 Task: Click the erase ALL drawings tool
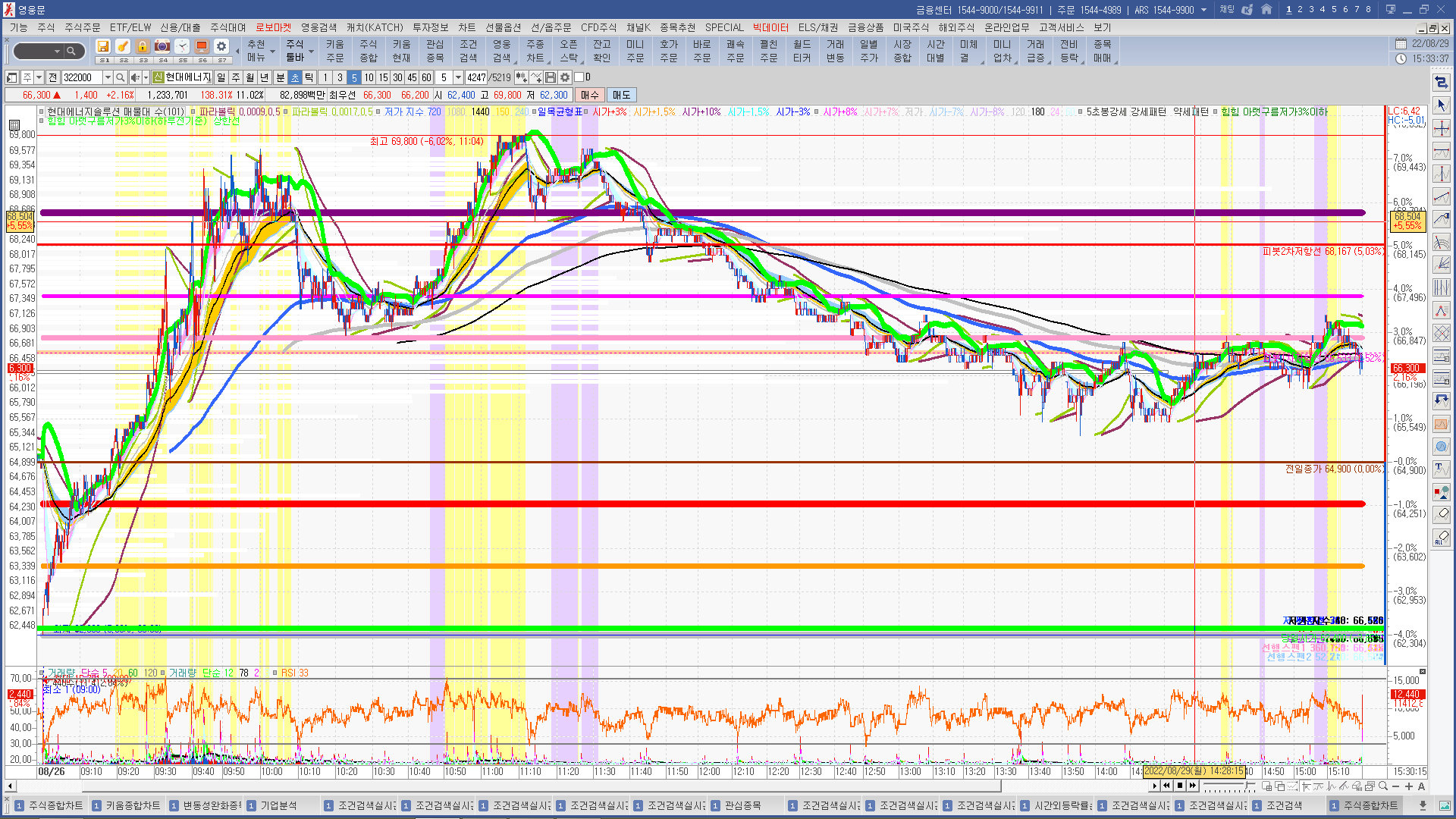pyautogui.click(x=1442, y=537)
